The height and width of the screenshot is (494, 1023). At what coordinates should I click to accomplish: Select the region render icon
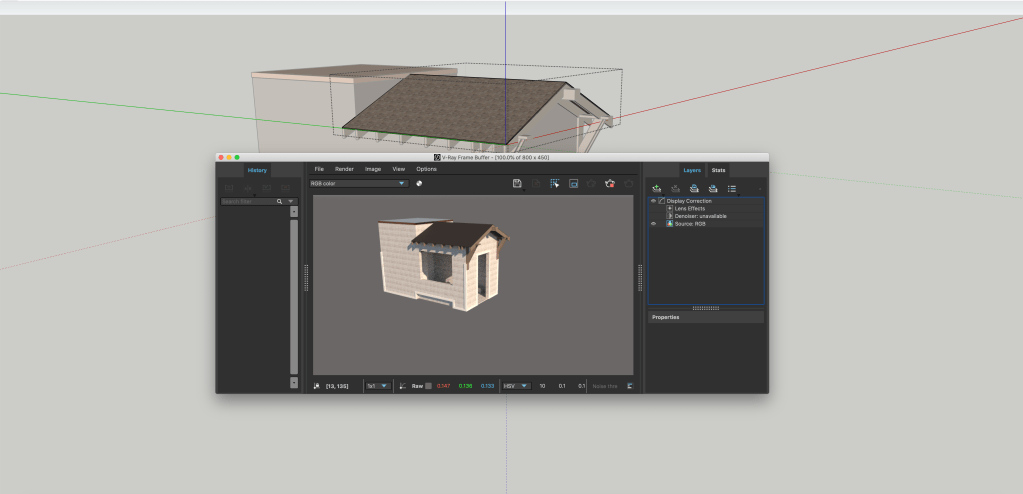(x=574, y=184)
